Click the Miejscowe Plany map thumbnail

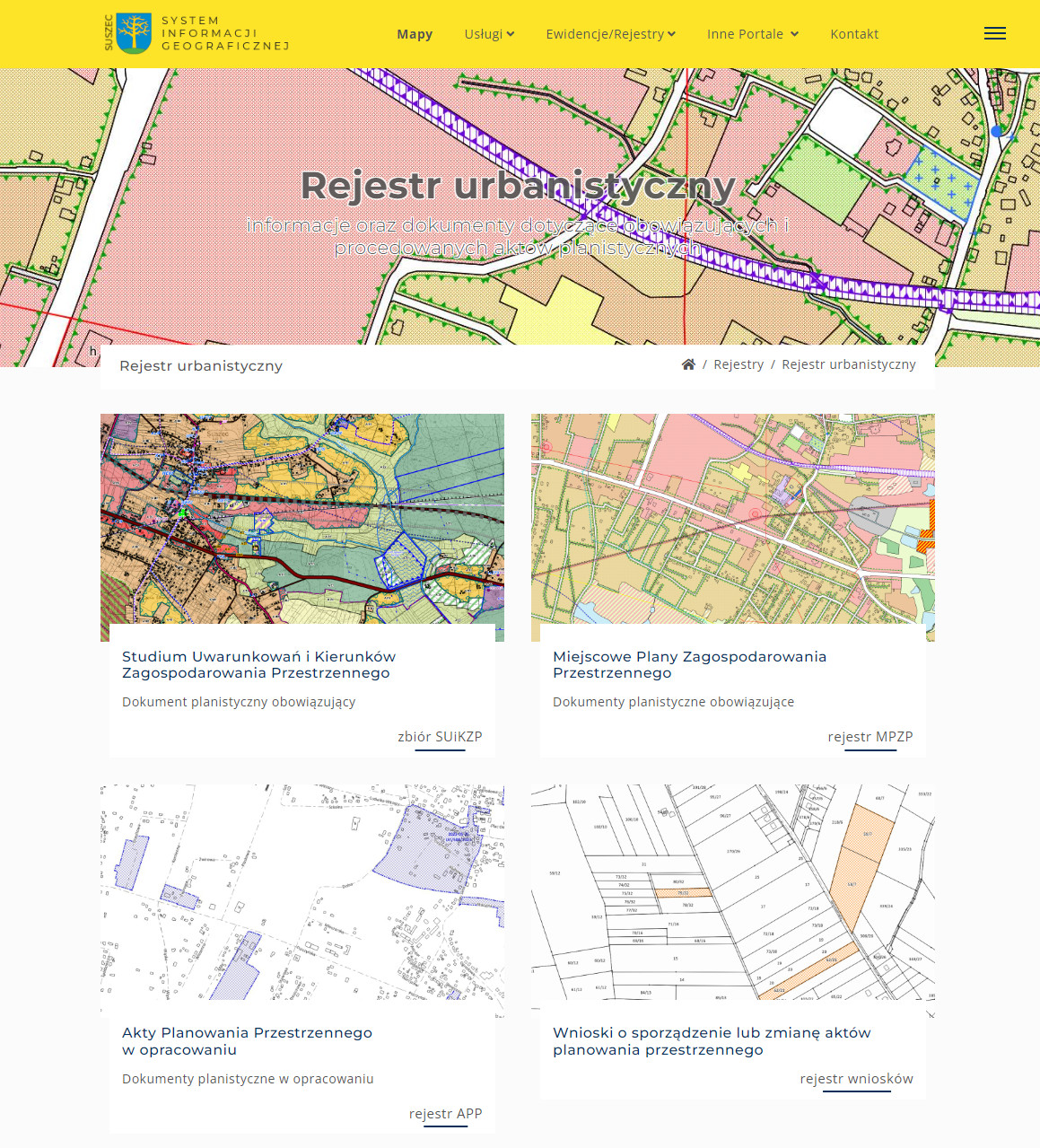[732, 519]
